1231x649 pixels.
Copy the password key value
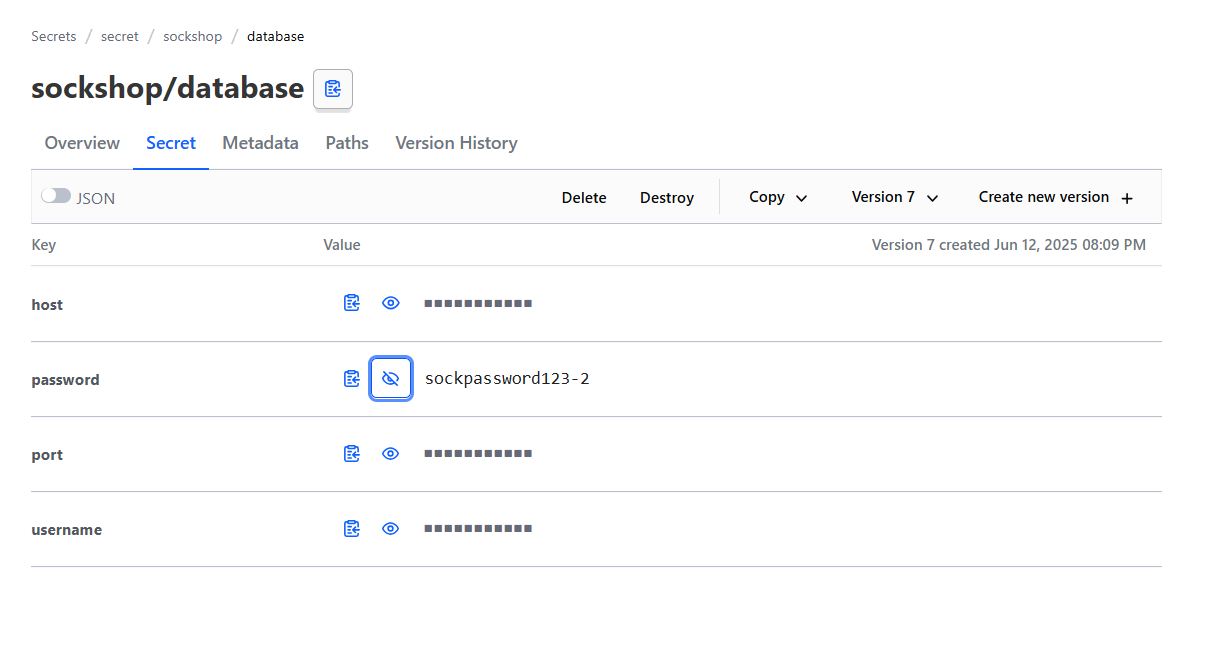point(351,378)
